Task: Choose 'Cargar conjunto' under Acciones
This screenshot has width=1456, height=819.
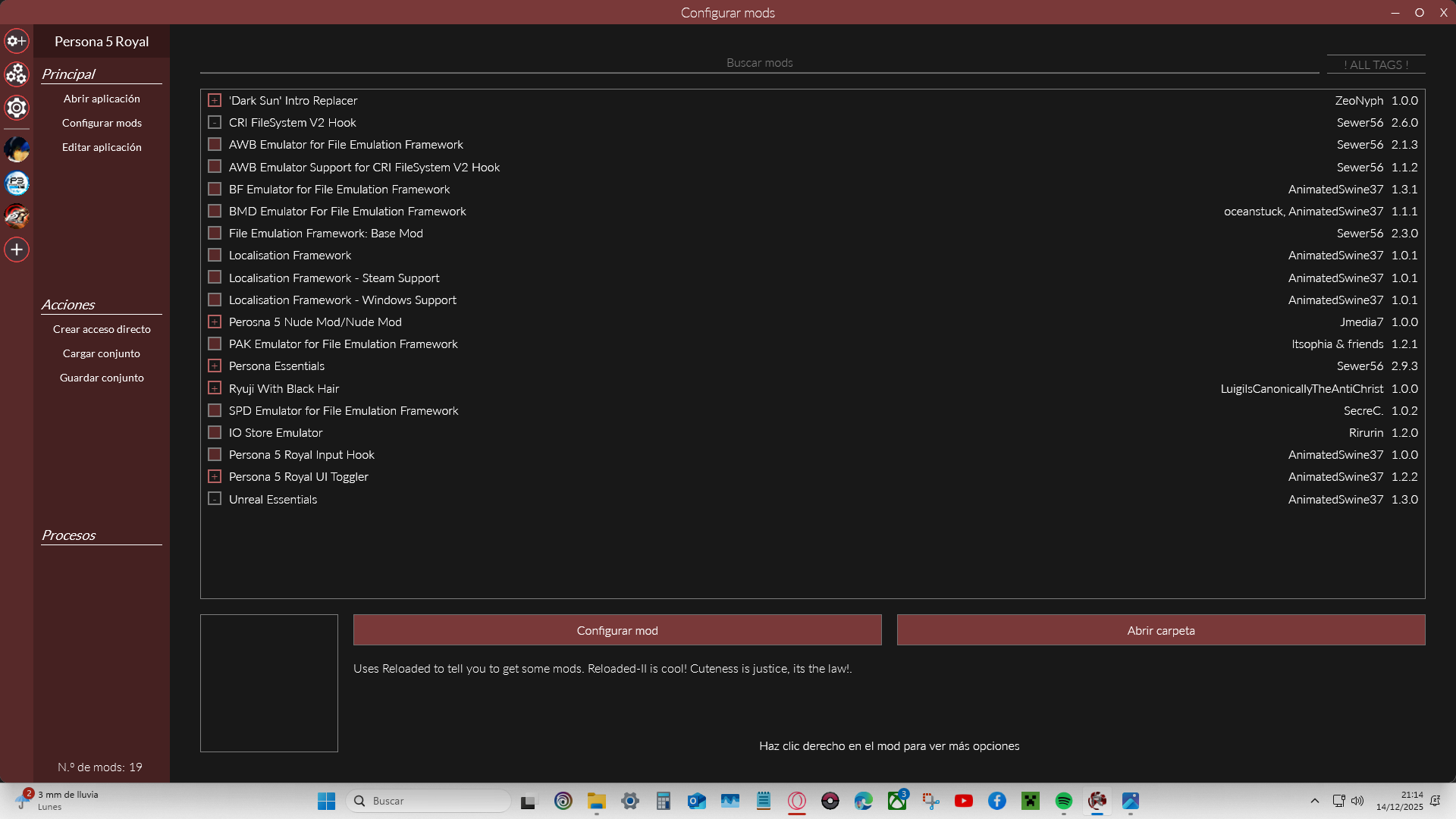Action: (102, 353)
